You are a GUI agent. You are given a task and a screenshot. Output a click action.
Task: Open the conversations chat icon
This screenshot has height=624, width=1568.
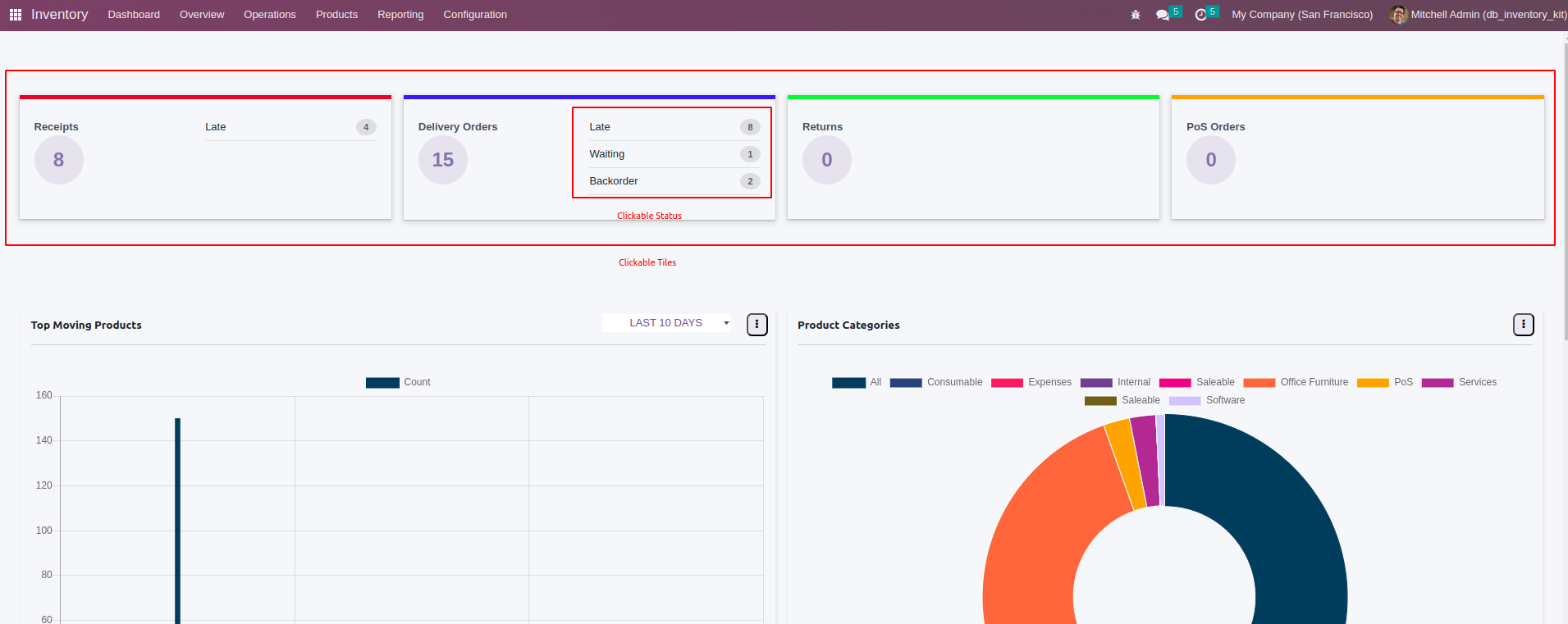[x=1163, y=15]
